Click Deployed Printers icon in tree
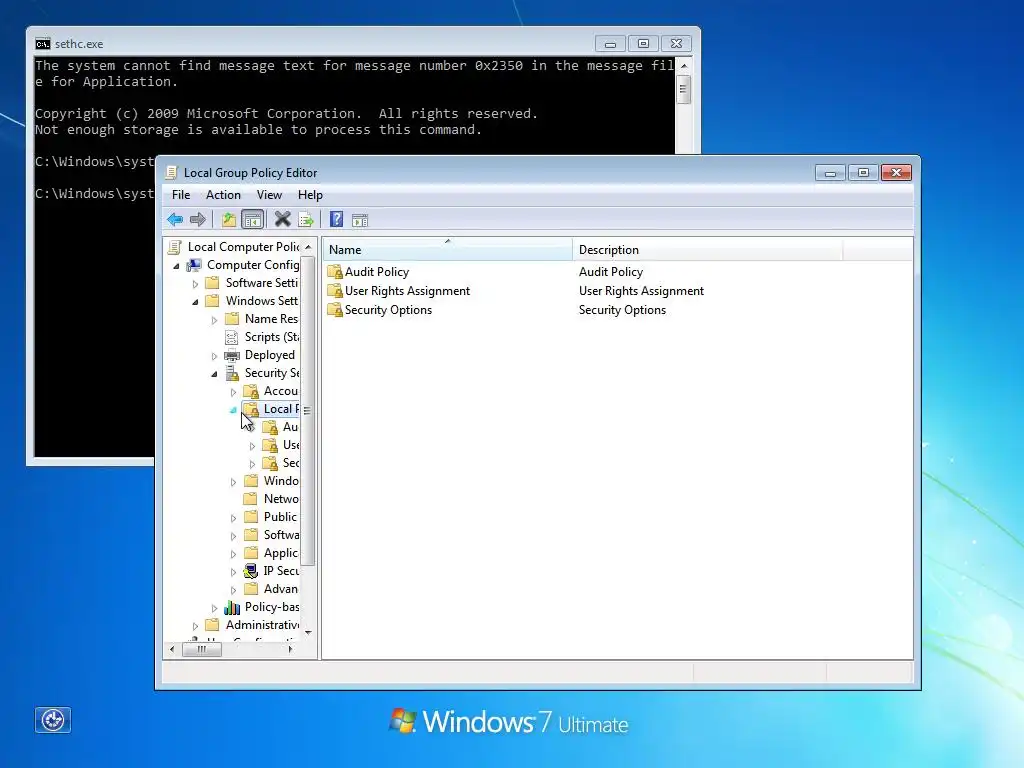1024x768 pixels. [x=232, y=355]
